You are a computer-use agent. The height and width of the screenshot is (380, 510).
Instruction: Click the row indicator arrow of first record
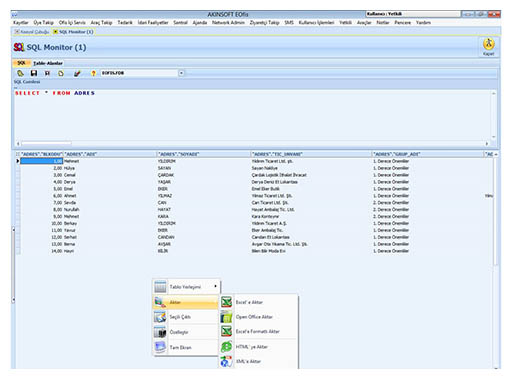coord(18,161)
